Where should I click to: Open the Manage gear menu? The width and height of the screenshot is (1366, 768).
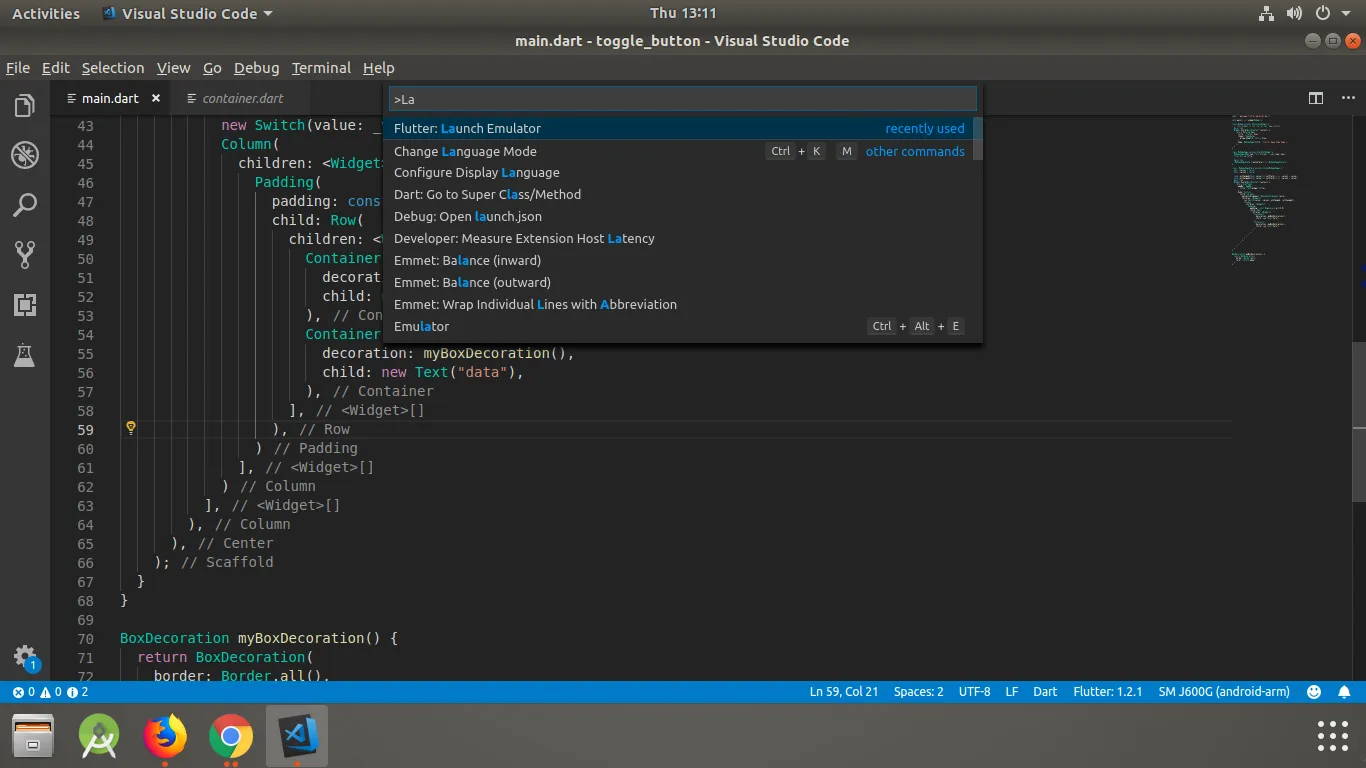pos(25,657)
